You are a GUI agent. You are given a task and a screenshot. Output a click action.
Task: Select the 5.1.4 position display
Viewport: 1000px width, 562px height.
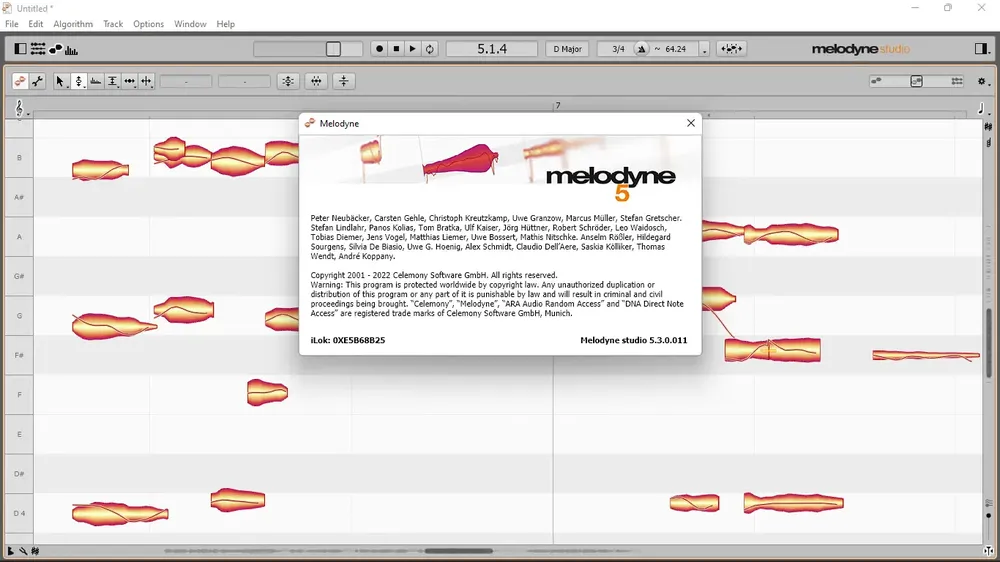[492, 48]
